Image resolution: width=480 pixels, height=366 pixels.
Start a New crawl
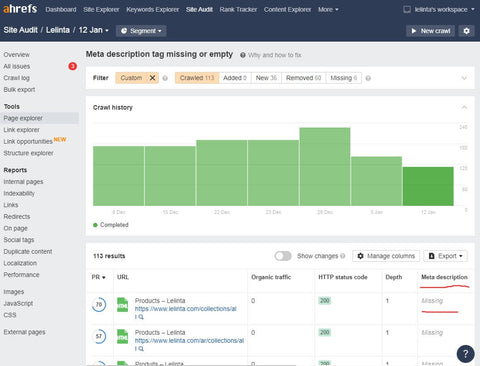[x=430, y=31]
